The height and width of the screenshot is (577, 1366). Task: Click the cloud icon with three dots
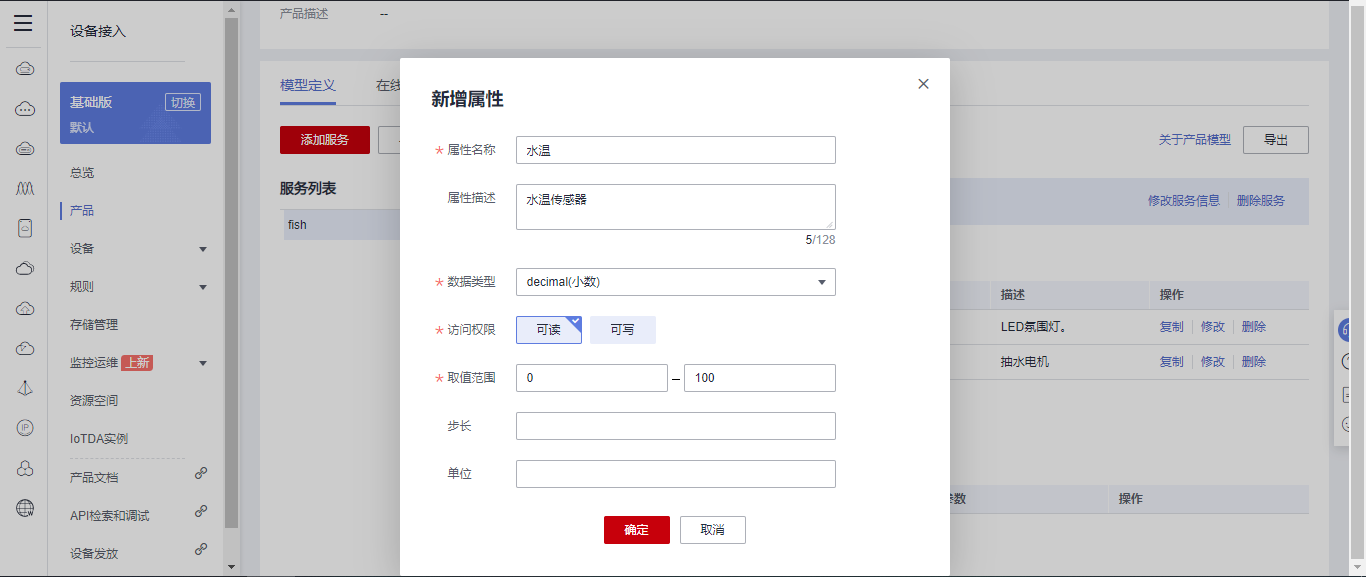coord(25,109)
